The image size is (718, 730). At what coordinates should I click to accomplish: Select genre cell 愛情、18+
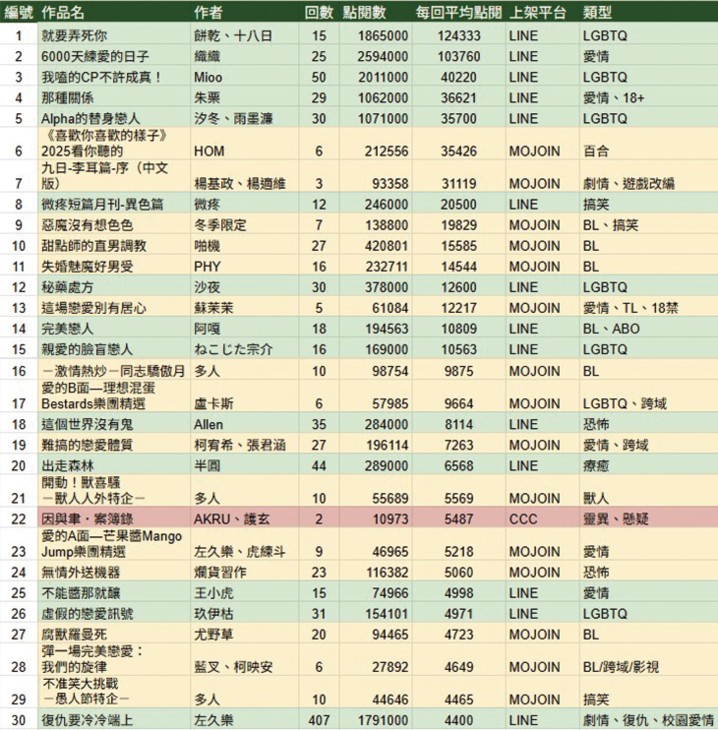click(x=614, y=98)
